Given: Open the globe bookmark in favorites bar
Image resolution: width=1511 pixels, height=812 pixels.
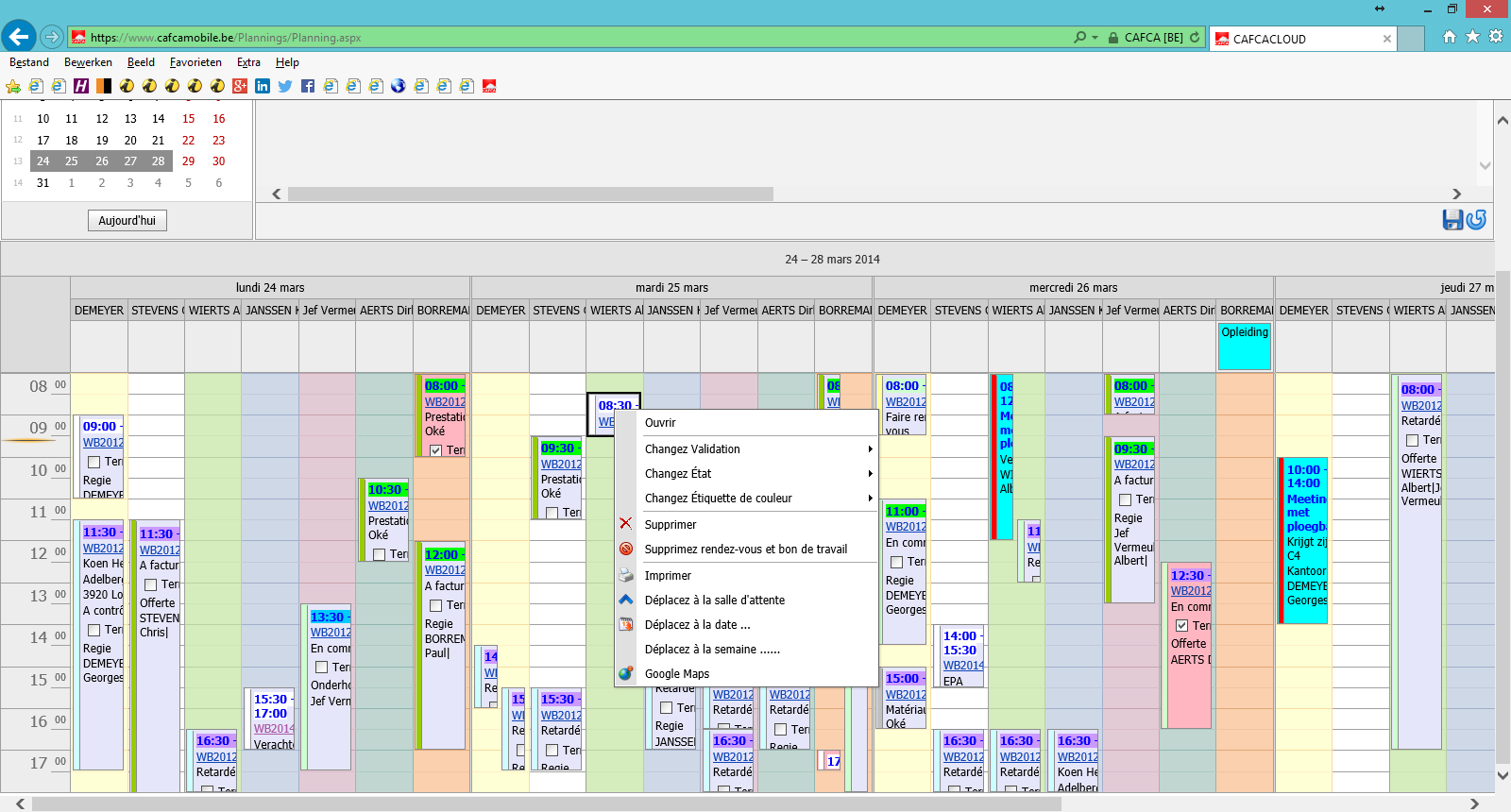Looking at the screenshot, I should coord(399,86).
